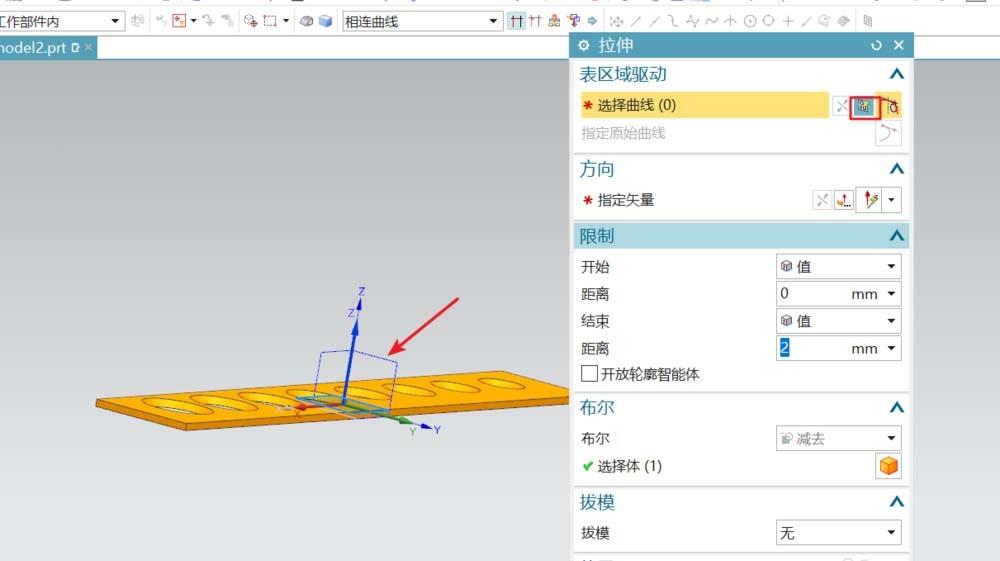
Task: Click reverse direction icon in 指定矢量 row
Action: [822, 200]
